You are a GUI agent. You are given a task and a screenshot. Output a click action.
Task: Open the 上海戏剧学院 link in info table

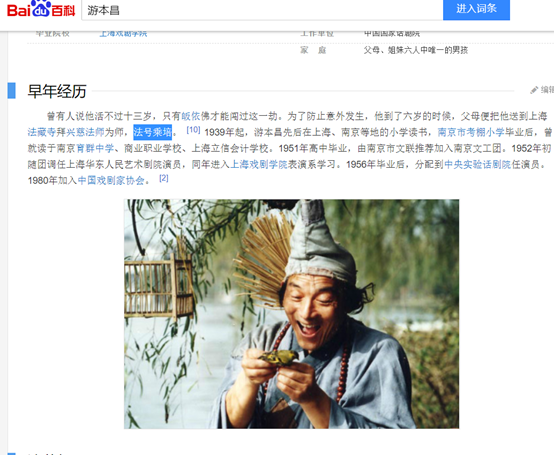point(123,34)
